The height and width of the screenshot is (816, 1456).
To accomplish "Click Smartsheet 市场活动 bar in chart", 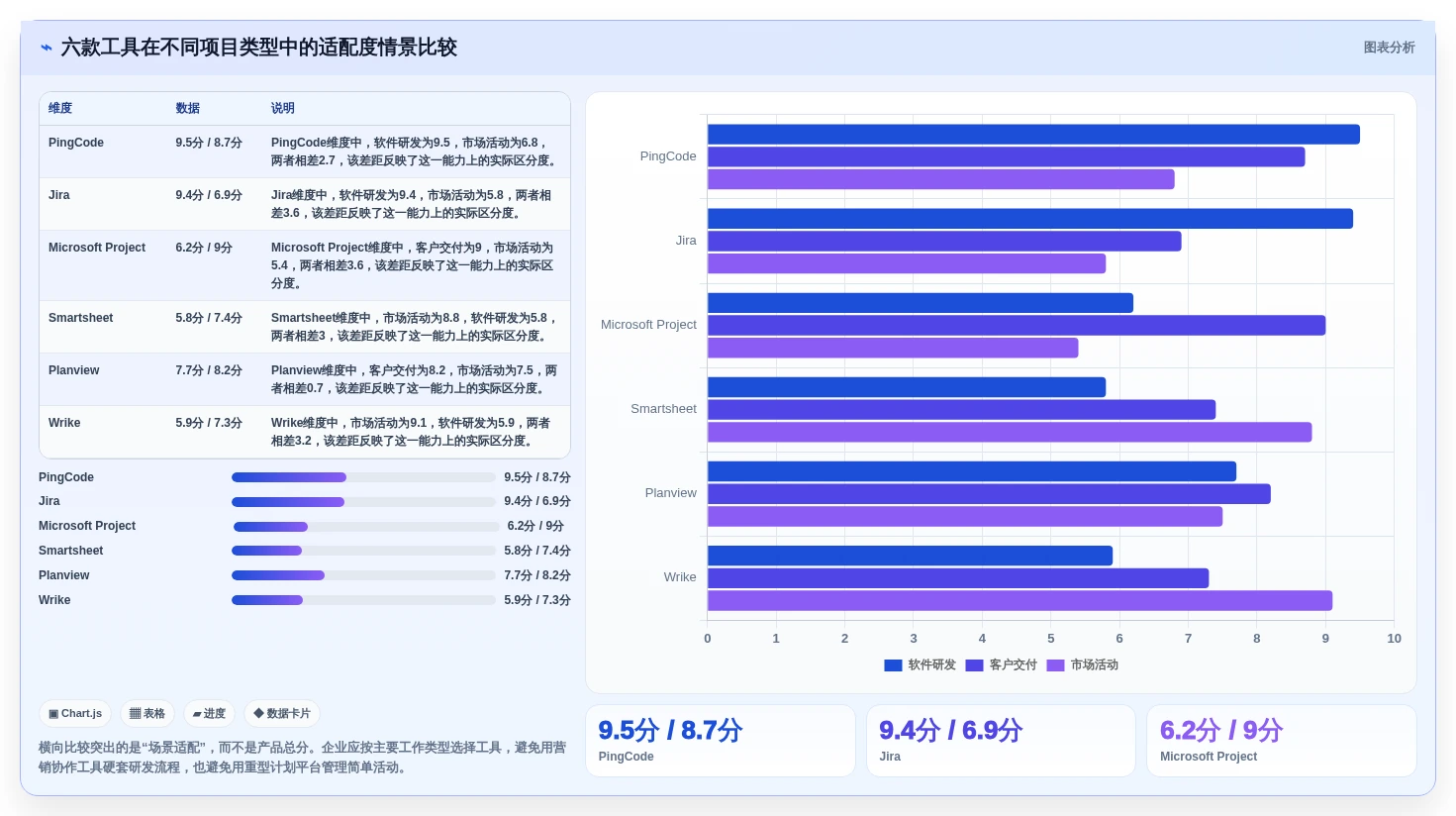I will (x=1010, y=432).
